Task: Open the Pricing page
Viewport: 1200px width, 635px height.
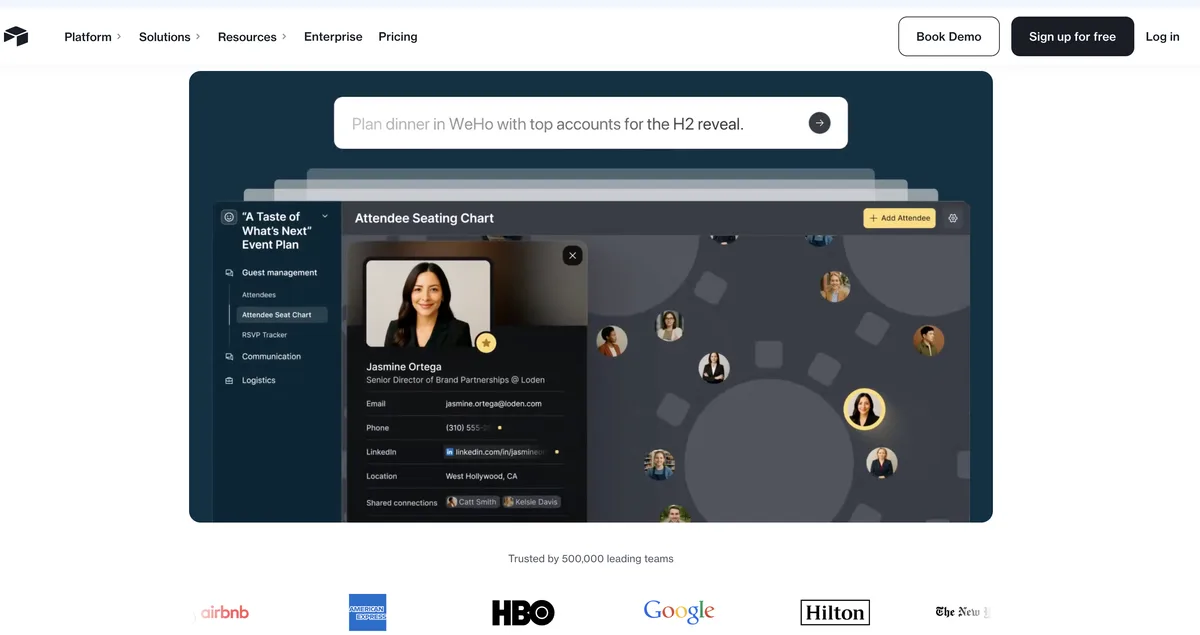Action: coord(398,37)
